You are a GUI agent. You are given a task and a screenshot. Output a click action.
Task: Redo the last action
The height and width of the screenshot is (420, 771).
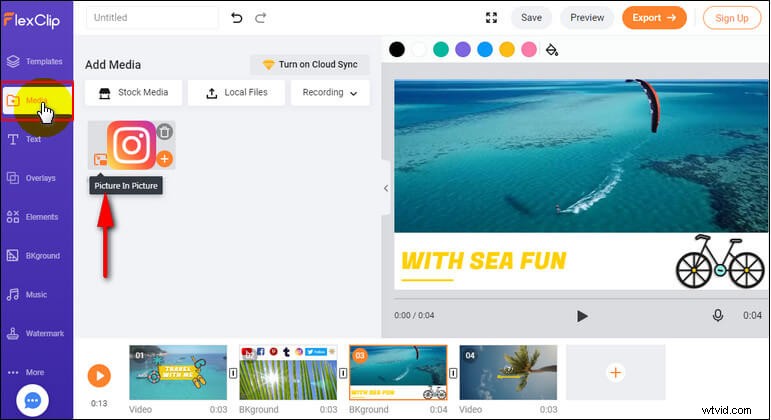(x=261, y=18)
